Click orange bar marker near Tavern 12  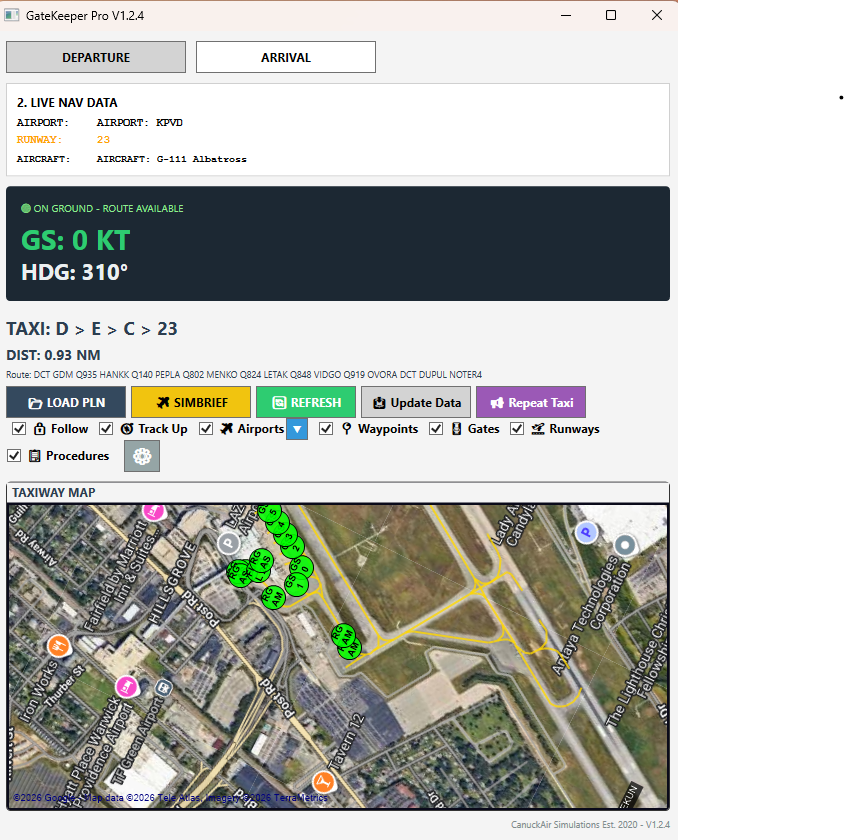click(323, 781)
